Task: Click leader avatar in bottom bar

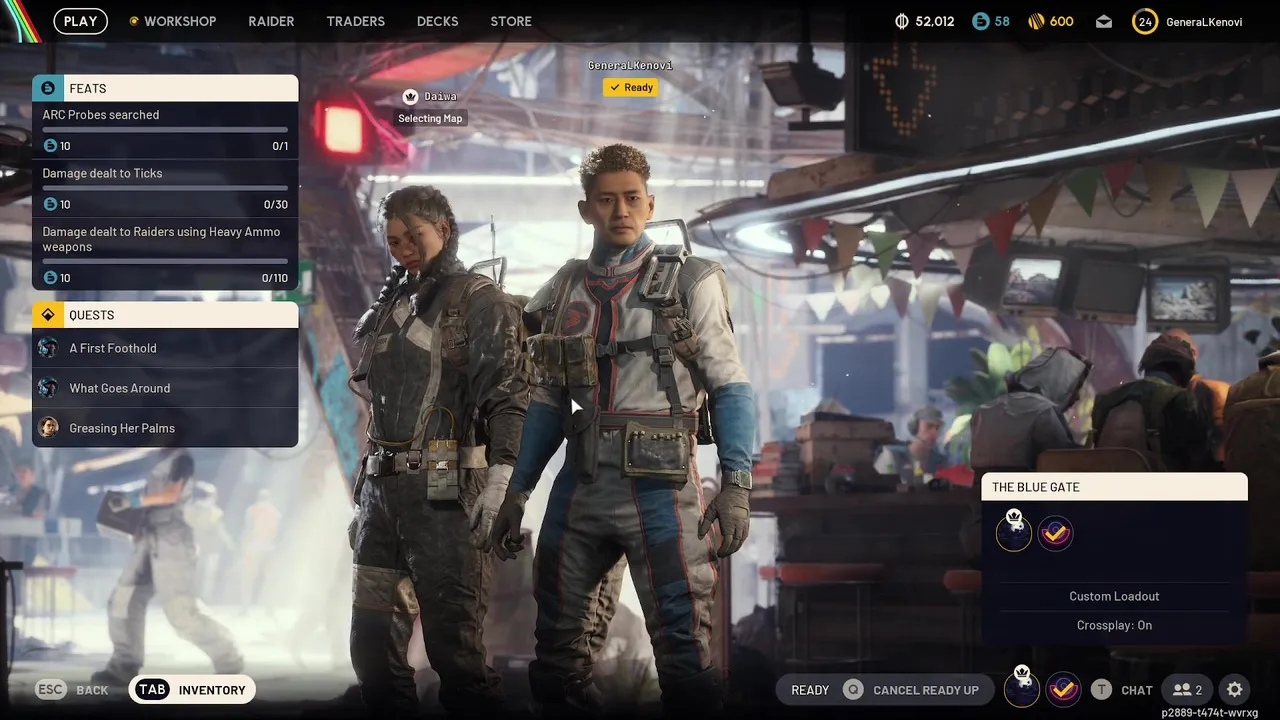Action: pyautogui.click(x=1022, y=687)
